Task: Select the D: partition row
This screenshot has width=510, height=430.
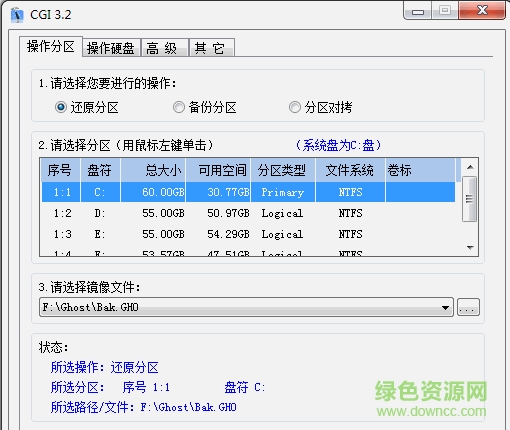Action: (248, 213)
